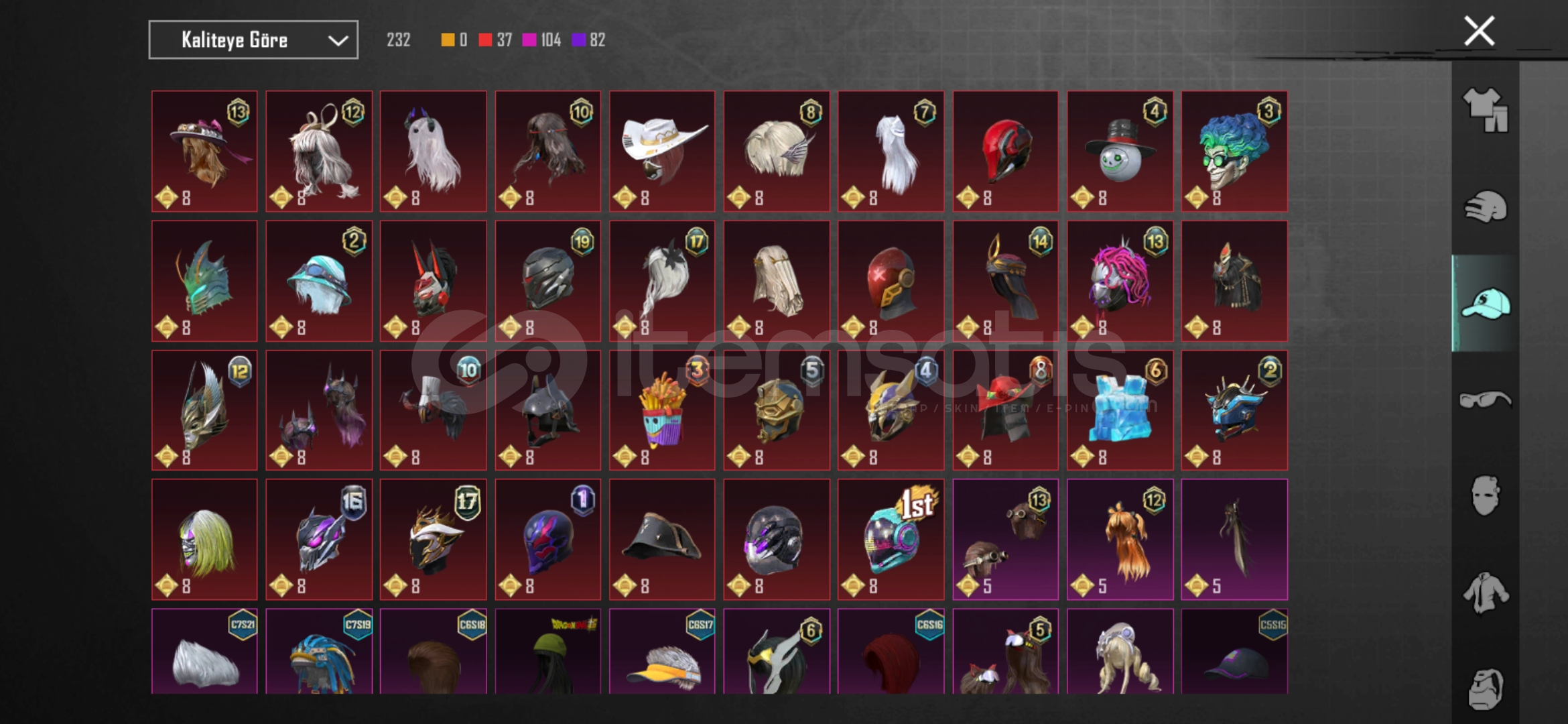Screen dimensions: 1568x724
Task: Filter by the pink quality swatch 104
Action: point(541,40)
